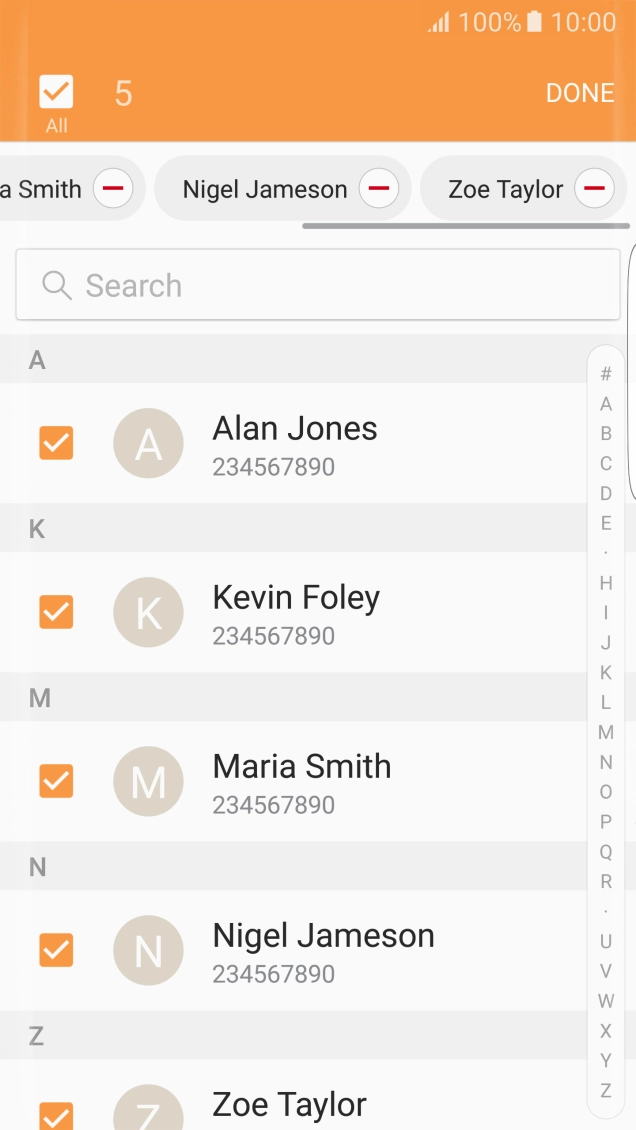
Task: Tap Maria Smith avatar icon 'M'
Action: [148, 781]
